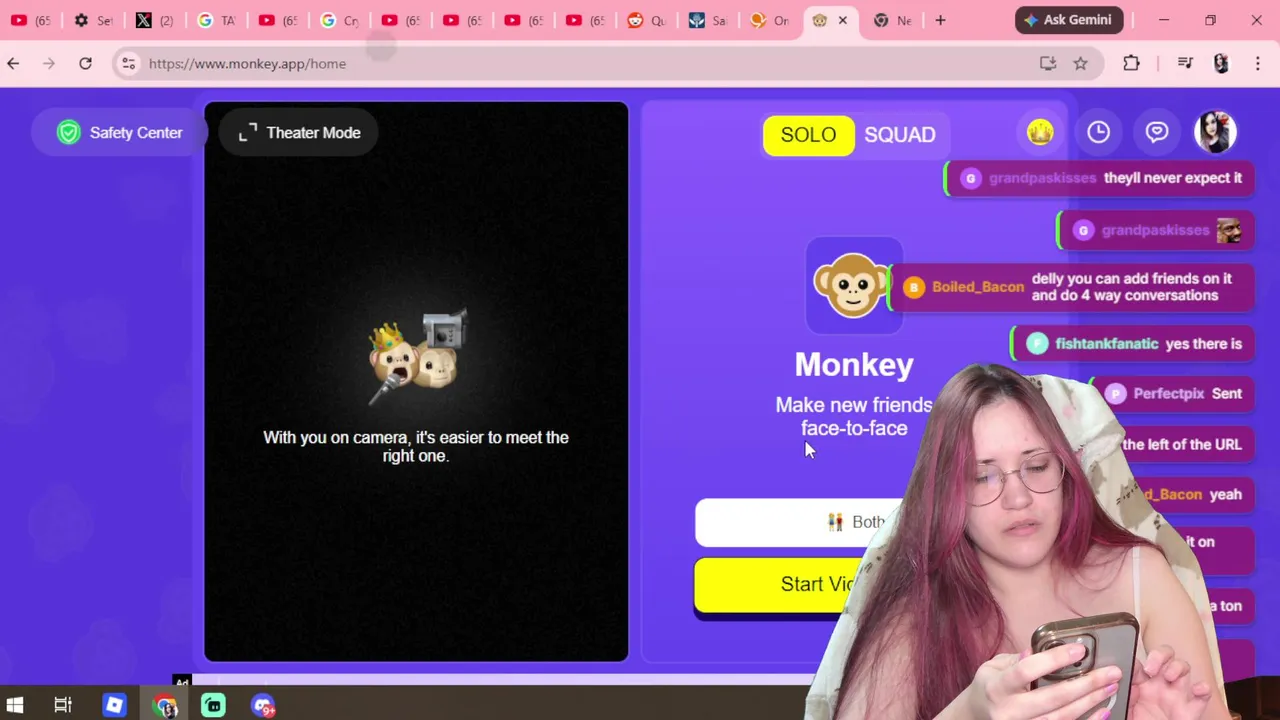Click Boiled_Bacon username in chat overlay
The height and width of the screenshot is (720, 1280).
978,287
